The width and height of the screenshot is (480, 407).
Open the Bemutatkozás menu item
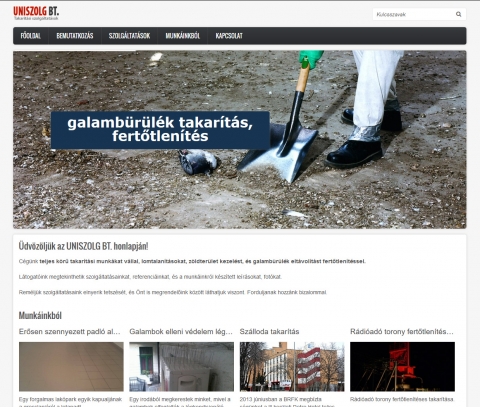(75, 36)
